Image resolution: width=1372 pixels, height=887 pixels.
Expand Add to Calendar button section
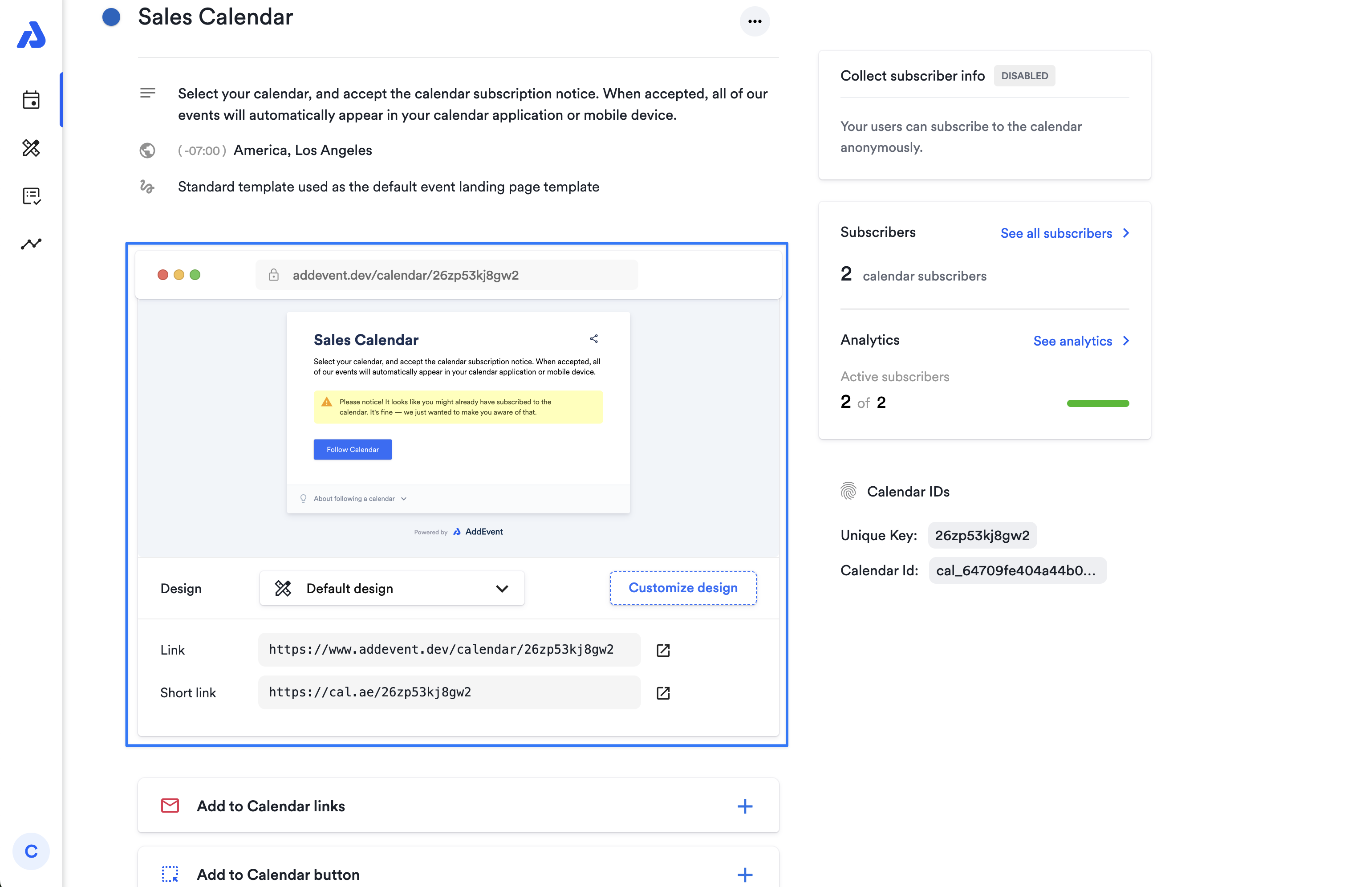[744, 875]
